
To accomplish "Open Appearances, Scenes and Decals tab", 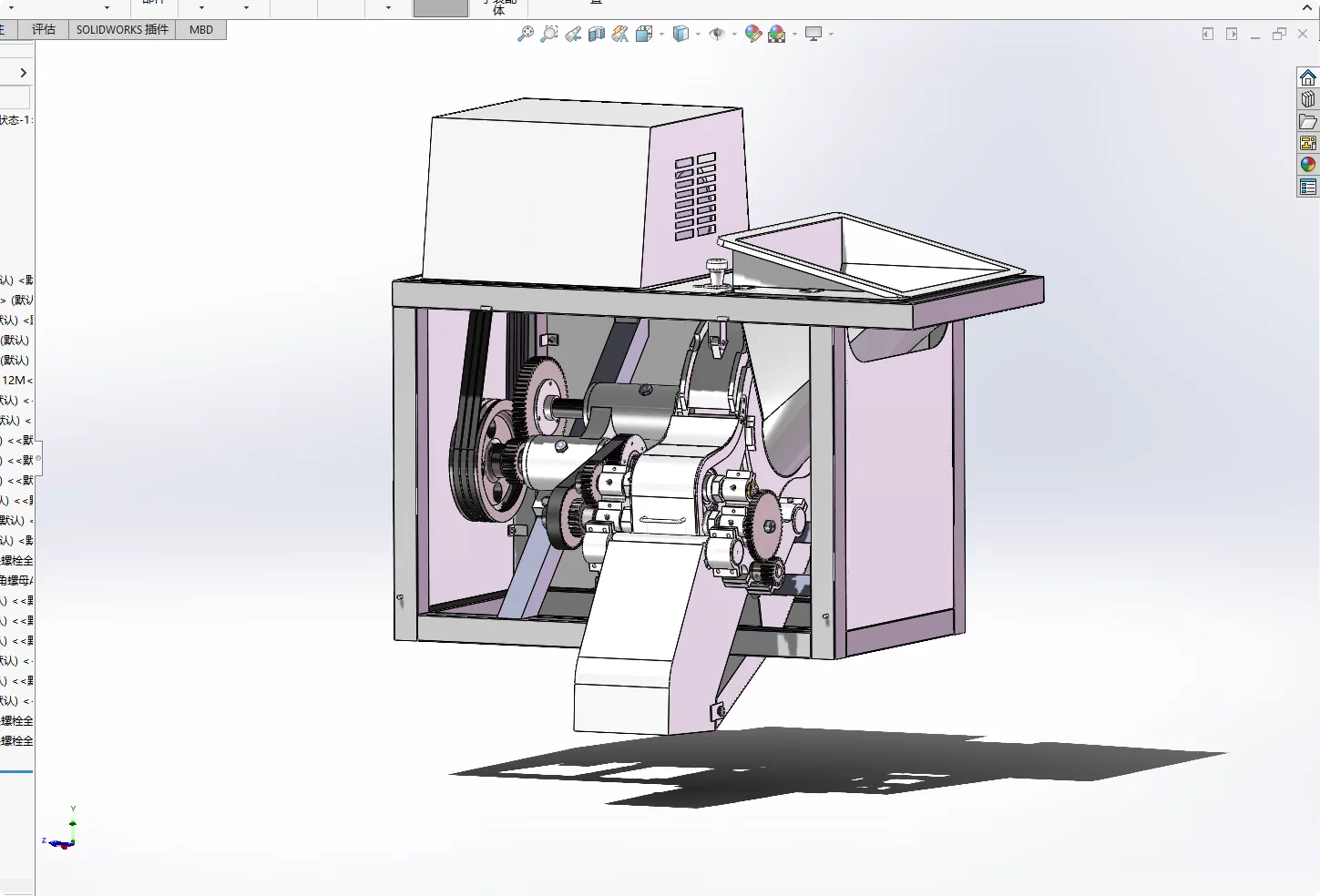I will (1308, 165).
